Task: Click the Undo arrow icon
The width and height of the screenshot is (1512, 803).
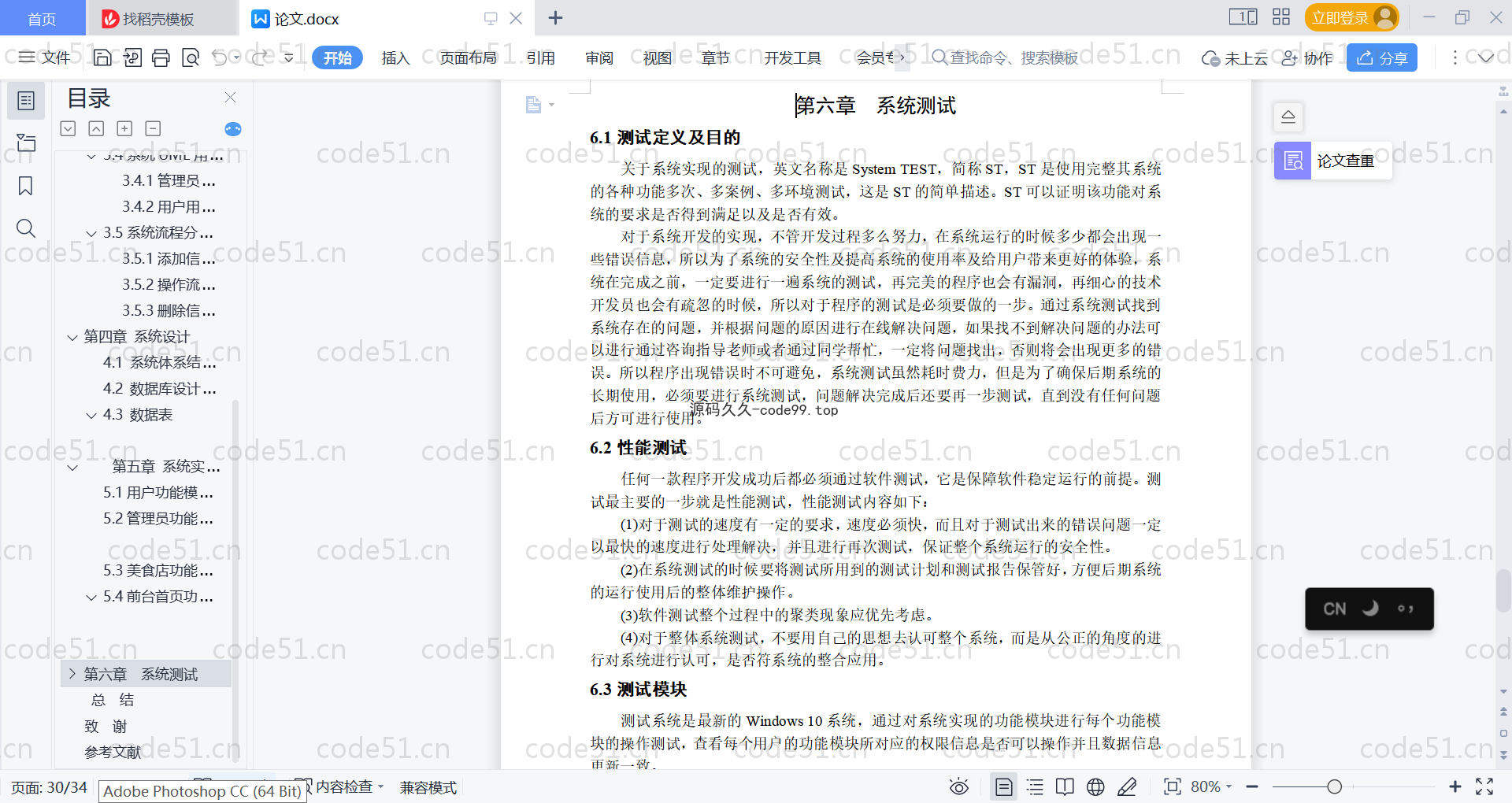Action: click(x=220, y=57)
